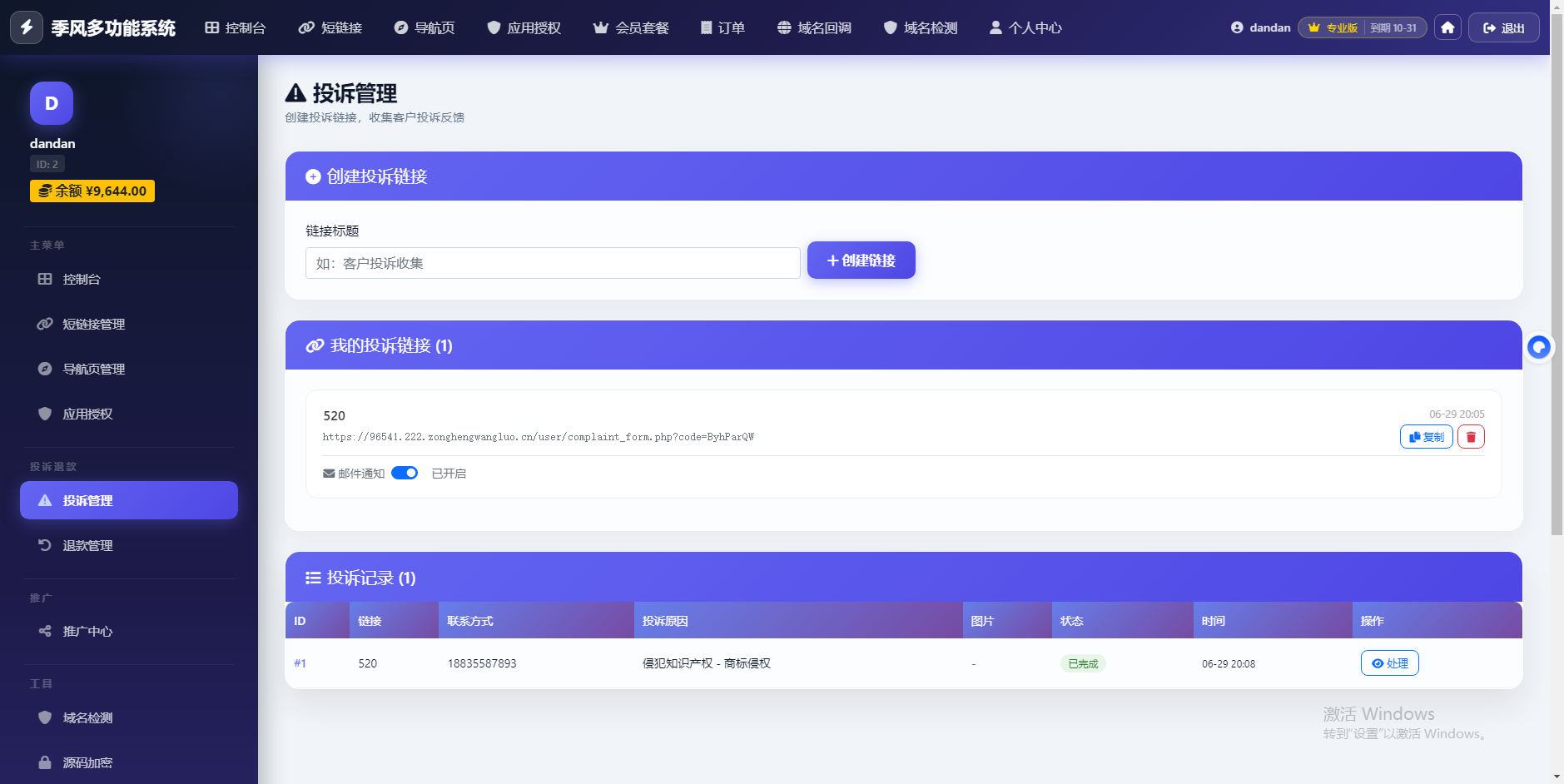Open 处理 for complaint record #1
This screenshot has height=784, width=1564.
pyautogui.click(x=1389, y=663)
